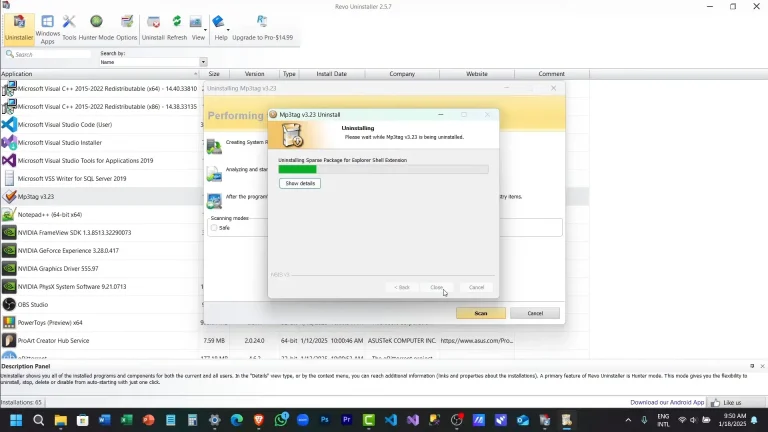The height and width of the screenshot is (432, 768).
Task: Click the Back button in Mp3tag dialog
Action: pos(402,288)
